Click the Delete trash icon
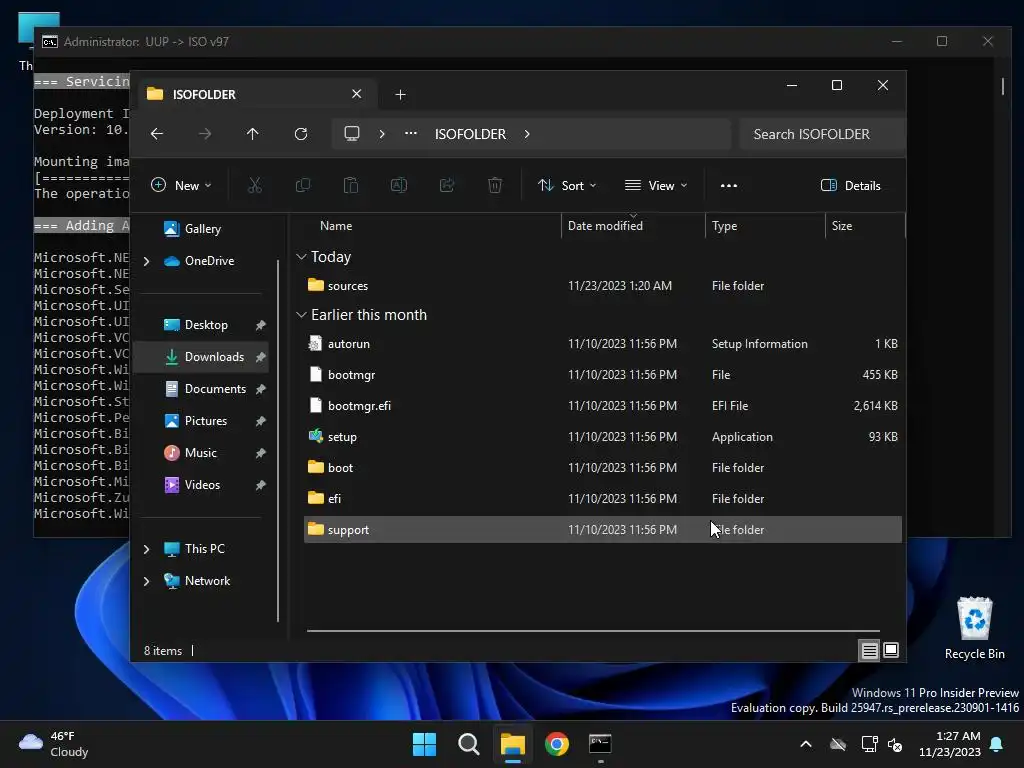1024x768 pixels. (x=494, y=185)
